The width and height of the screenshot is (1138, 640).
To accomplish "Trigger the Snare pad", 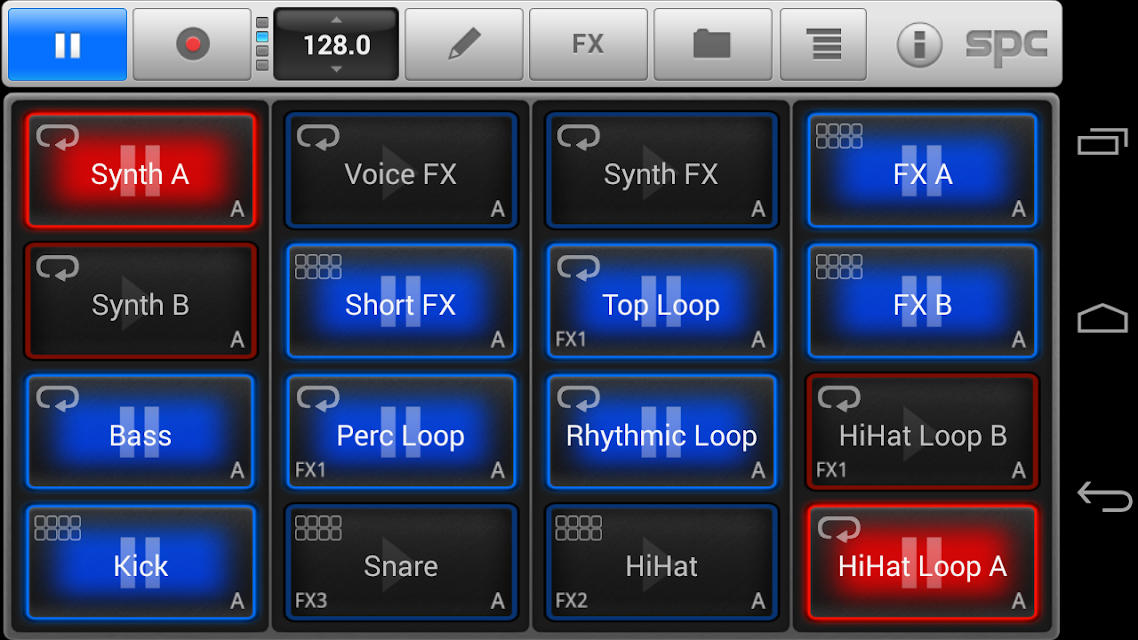I will 401,562.
